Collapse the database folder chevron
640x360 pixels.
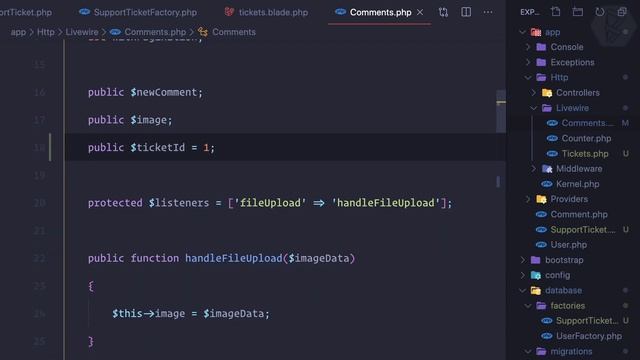tap(522, 290)
